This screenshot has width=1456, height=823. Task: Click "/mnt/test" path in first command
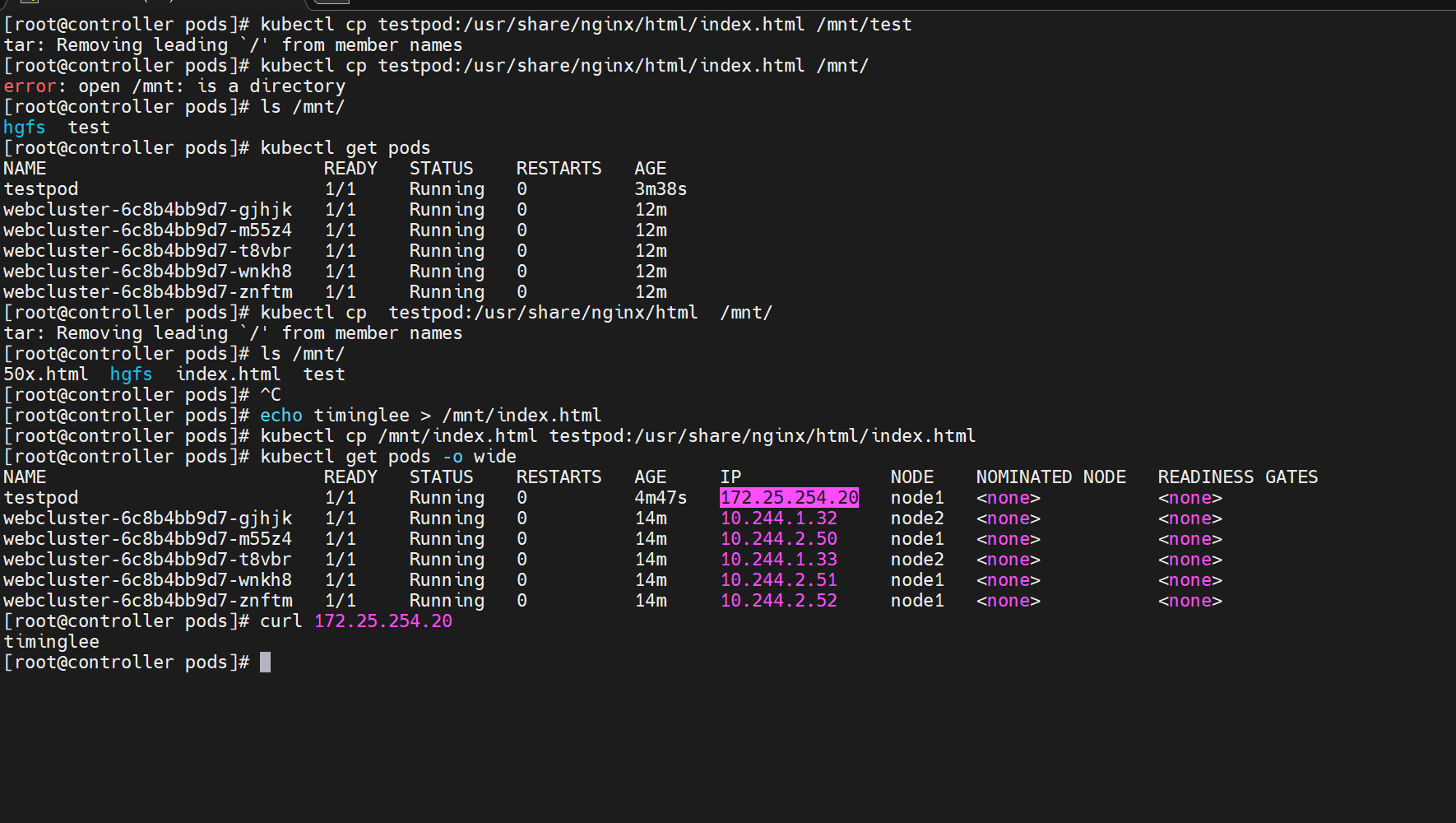865,25
